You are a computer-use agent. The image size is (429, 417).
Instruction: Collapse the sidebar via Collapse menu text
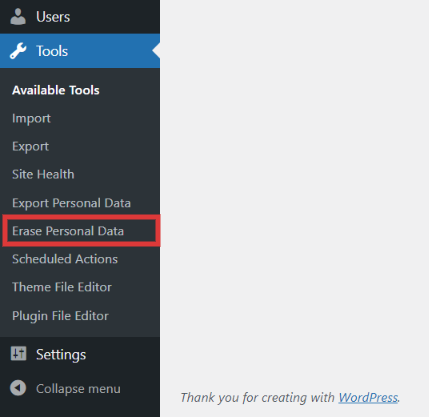coord(78,389)
